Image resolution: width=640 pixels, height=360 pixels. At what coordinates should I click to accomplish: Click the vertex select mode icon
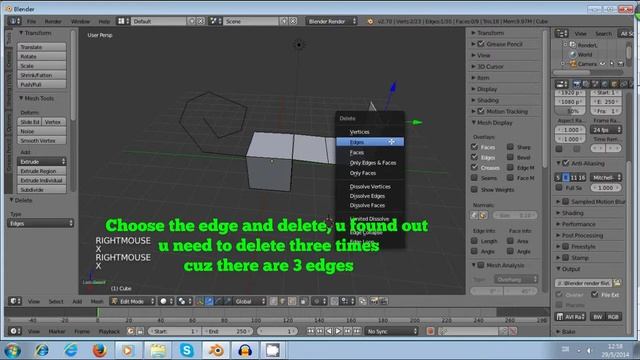(x=273, y=301)
